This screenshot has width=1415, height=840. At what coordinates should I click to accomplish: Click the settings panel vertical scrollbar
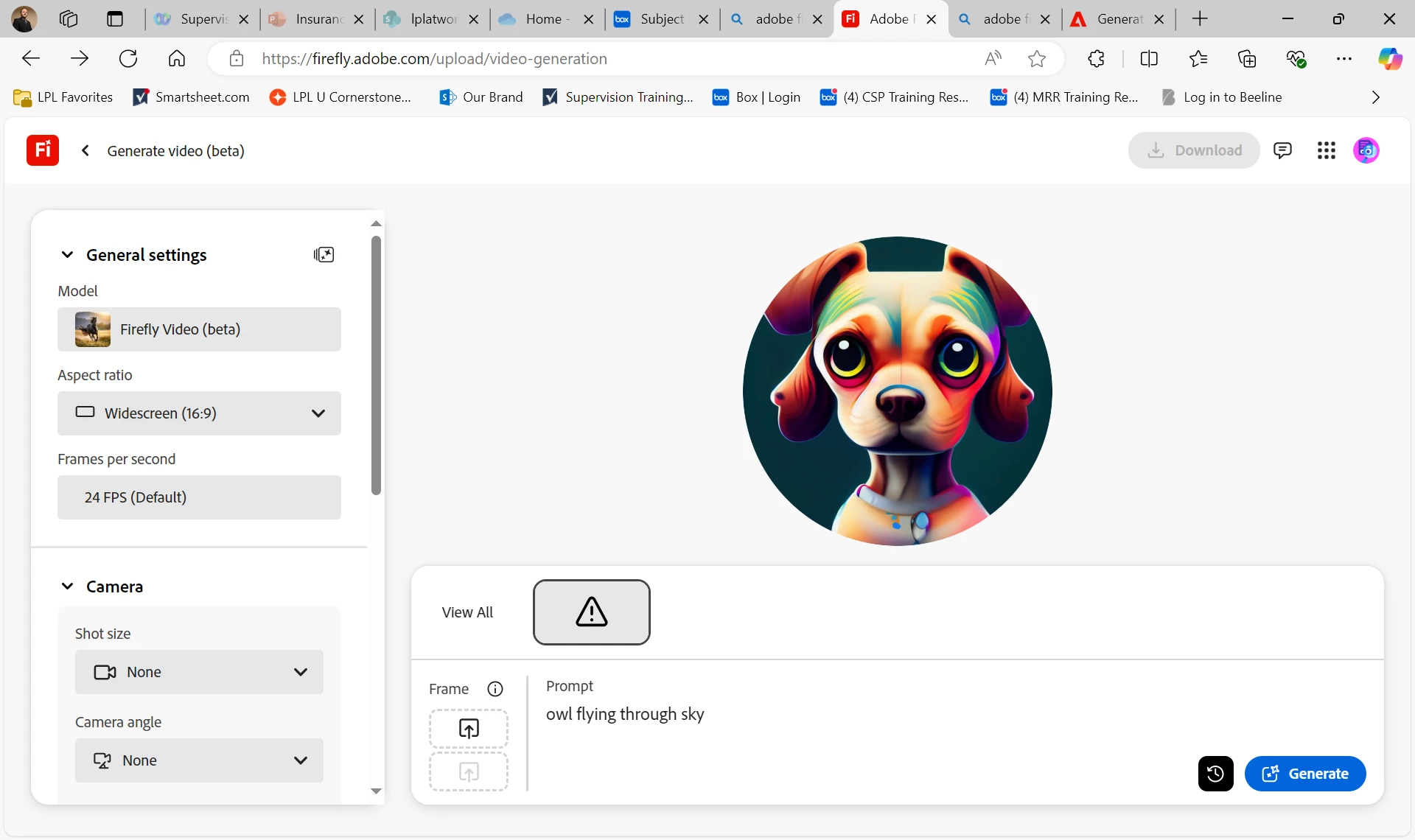tap(376, 366)
